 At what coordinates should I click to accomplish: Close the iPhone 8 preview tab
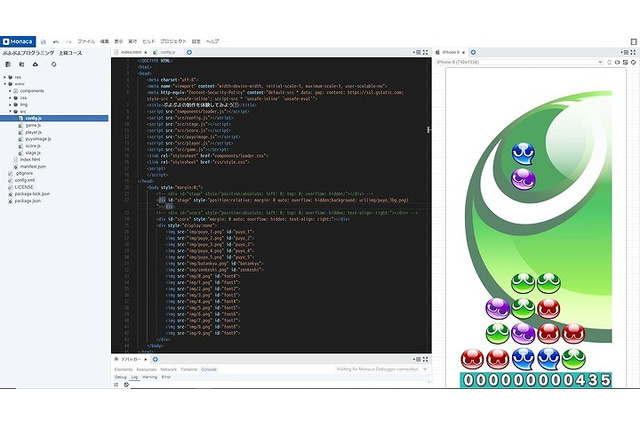click(x=463, y=53)
